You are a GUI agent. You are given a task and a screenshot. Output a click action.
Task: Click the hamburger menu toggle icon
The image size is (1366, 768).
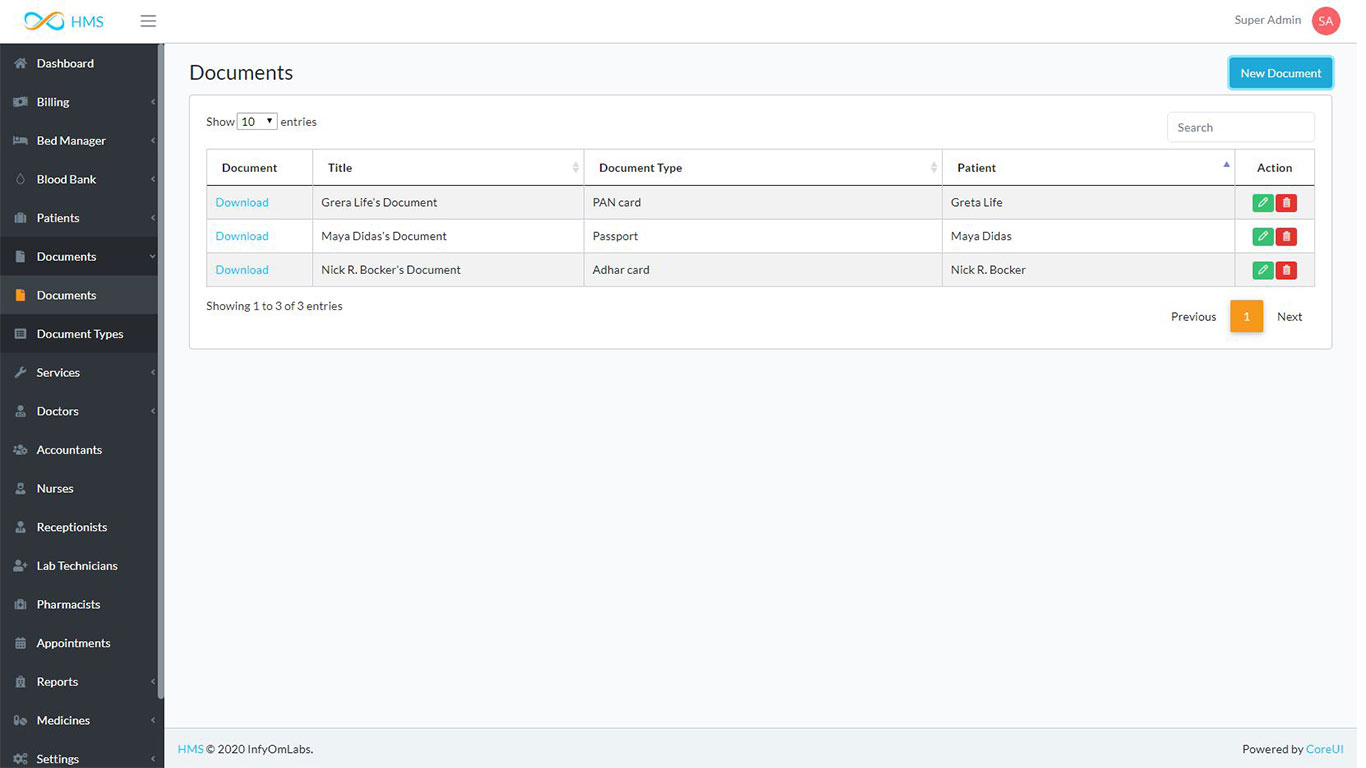(x=148, y=21)
